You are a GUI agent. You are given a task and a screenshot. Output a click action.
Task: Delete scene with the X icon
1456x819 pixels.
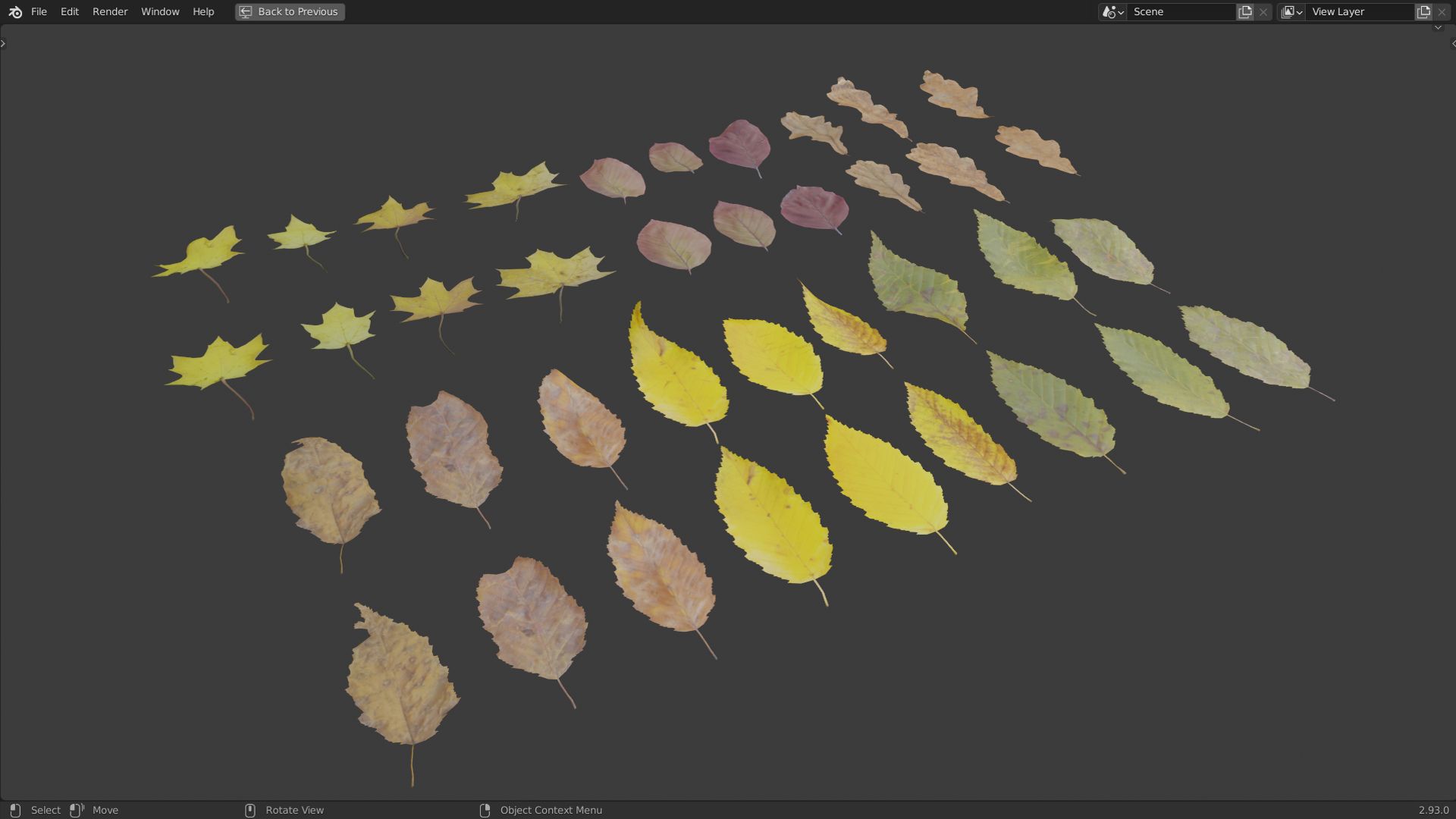coord(1263,12)
